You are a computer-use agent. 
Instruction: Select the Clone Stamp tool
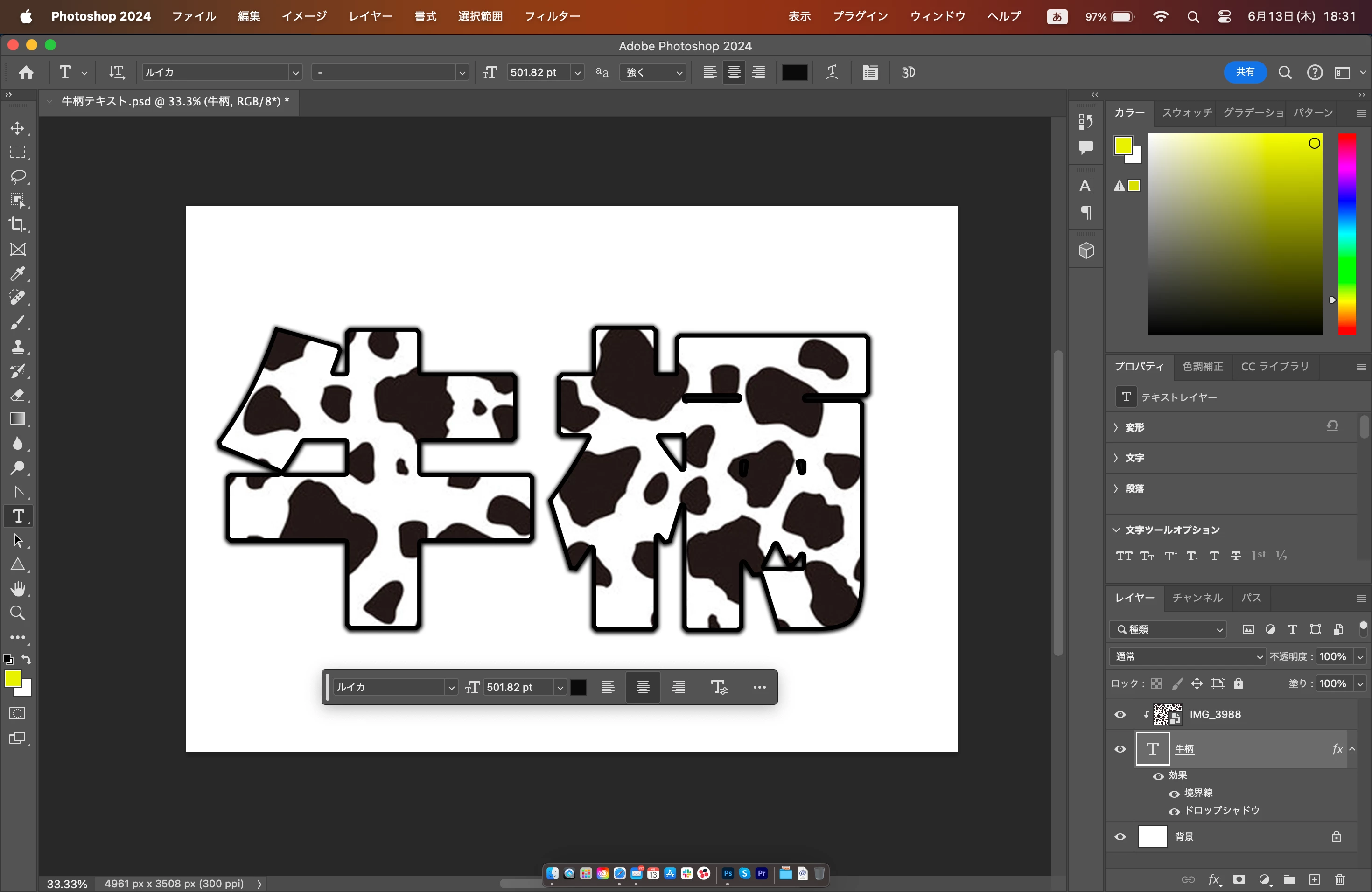pyautogui.click(x=18, y=346)
